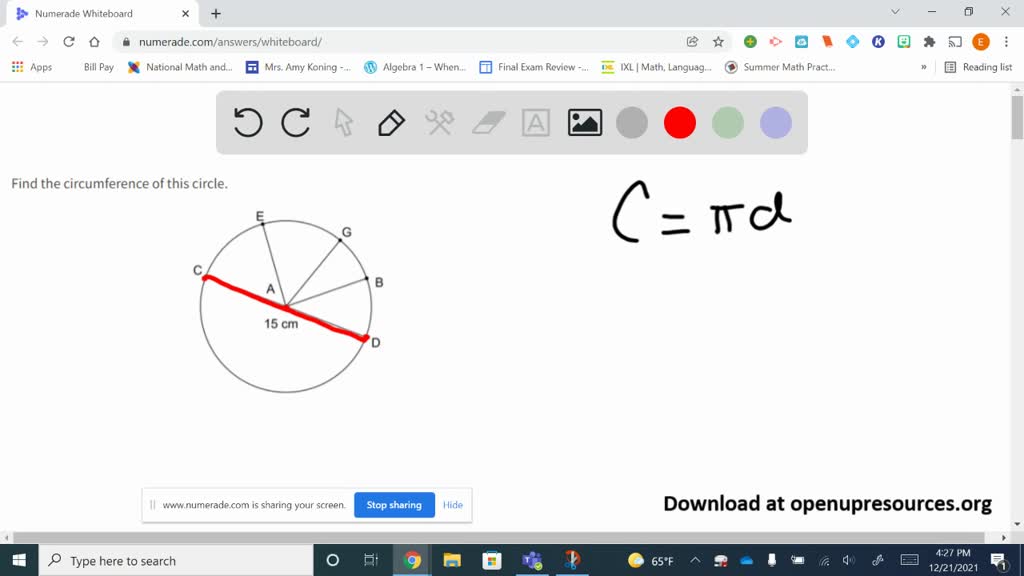Image resolution: width=1024 pixels, height=576 pixels.
Task: Select the Undo tool on the whiteboard
Action: 247,122
